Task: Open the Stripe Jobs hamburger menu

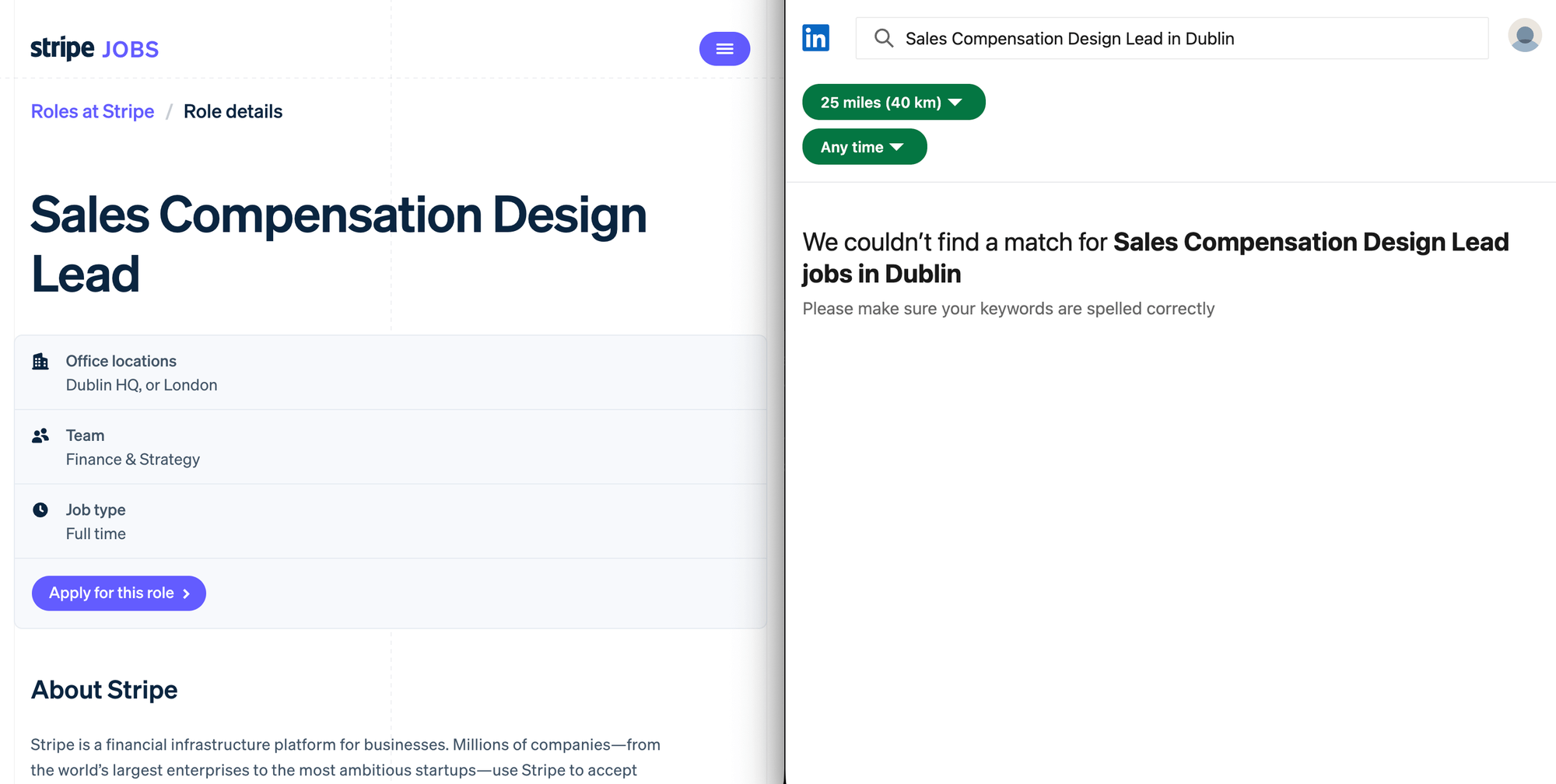Action: 724,49
